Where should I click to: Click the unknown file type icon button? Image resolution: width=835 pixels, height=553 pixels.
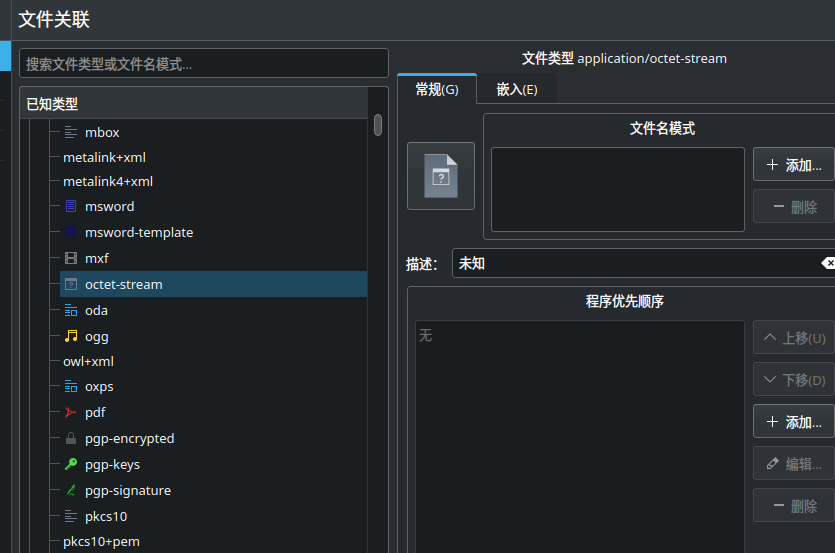440,176
